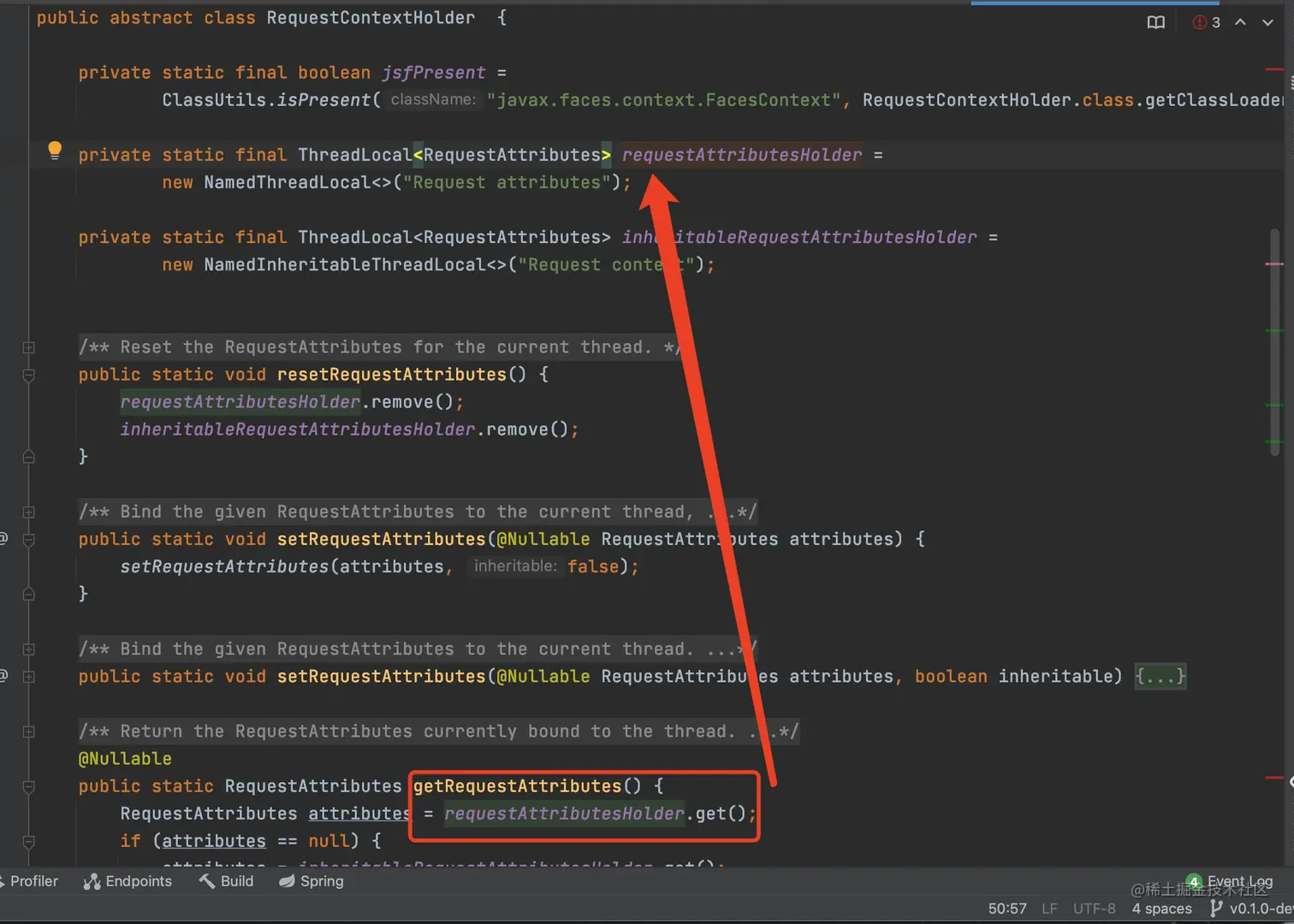The width and height of the screenshot is (1294, 924).
Task: Click the yellow lightbulb quick-fix icon
Action: 55,151
